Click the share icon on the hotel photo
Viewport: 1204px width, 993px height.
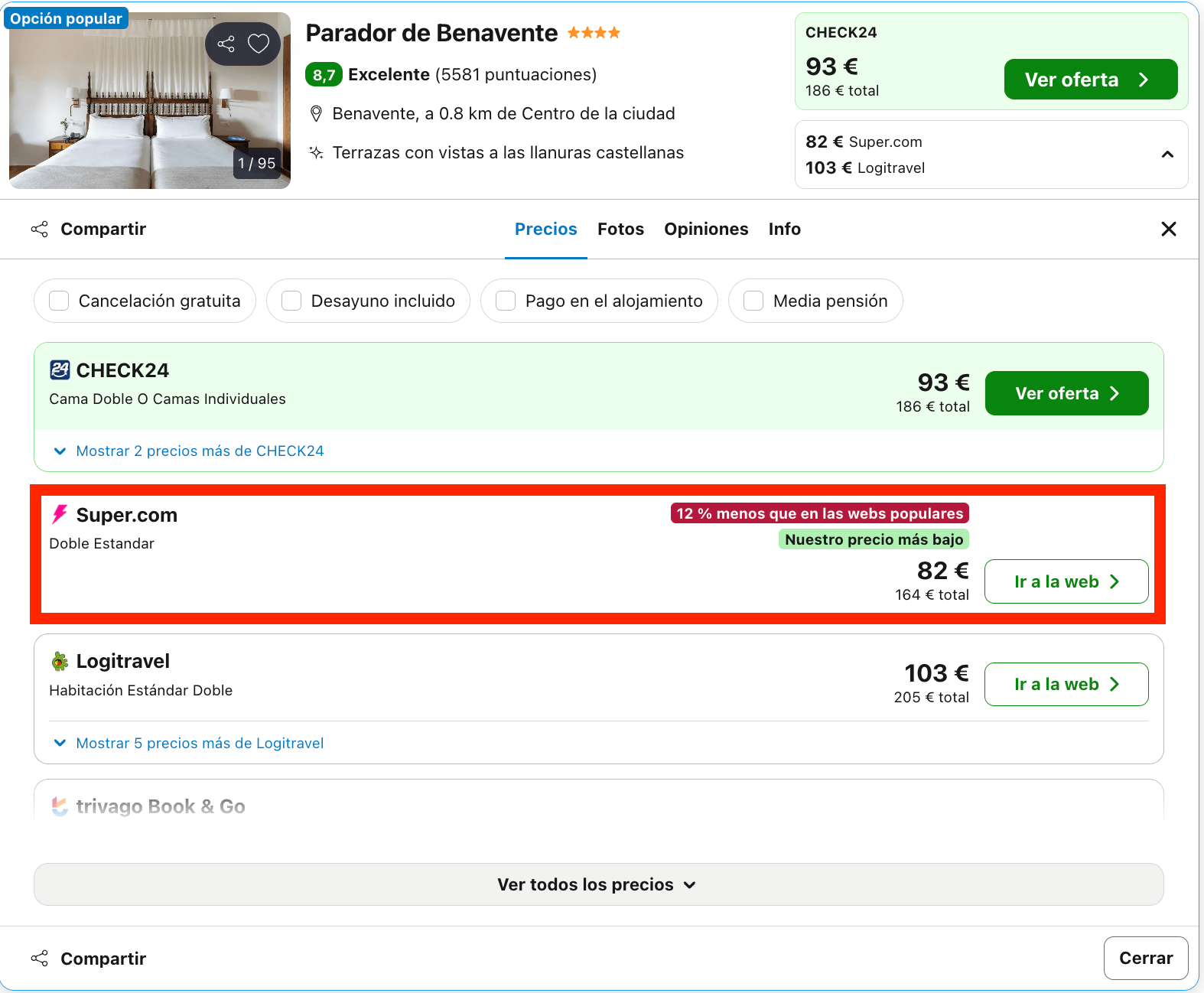point(226,44)
